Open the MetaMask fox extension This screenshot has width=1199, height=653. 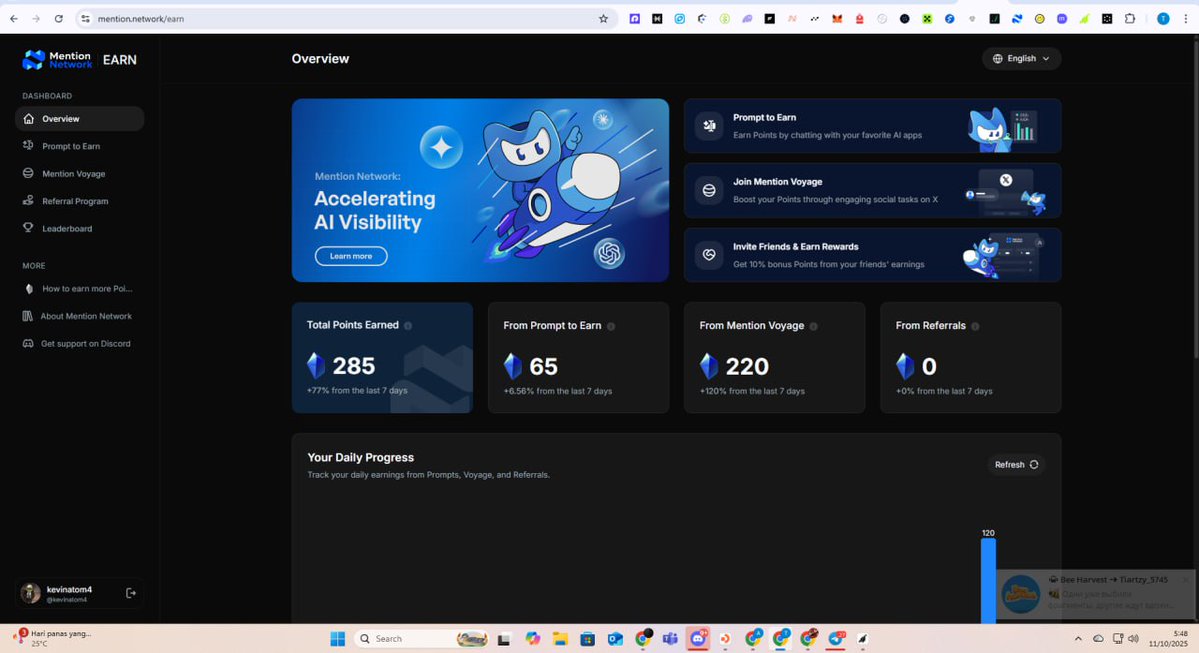click(837, 18)
